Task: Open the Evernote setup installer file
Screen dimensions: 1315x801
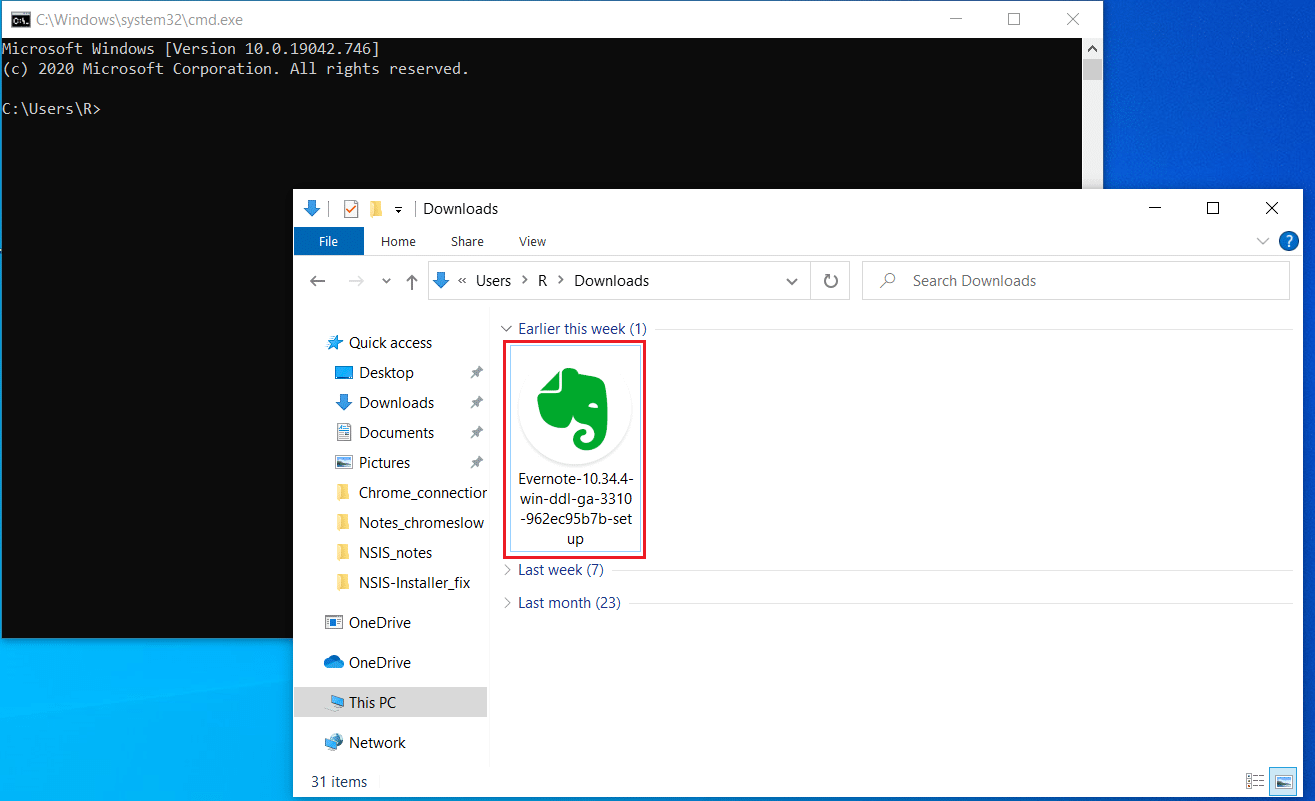Action: 575,449
